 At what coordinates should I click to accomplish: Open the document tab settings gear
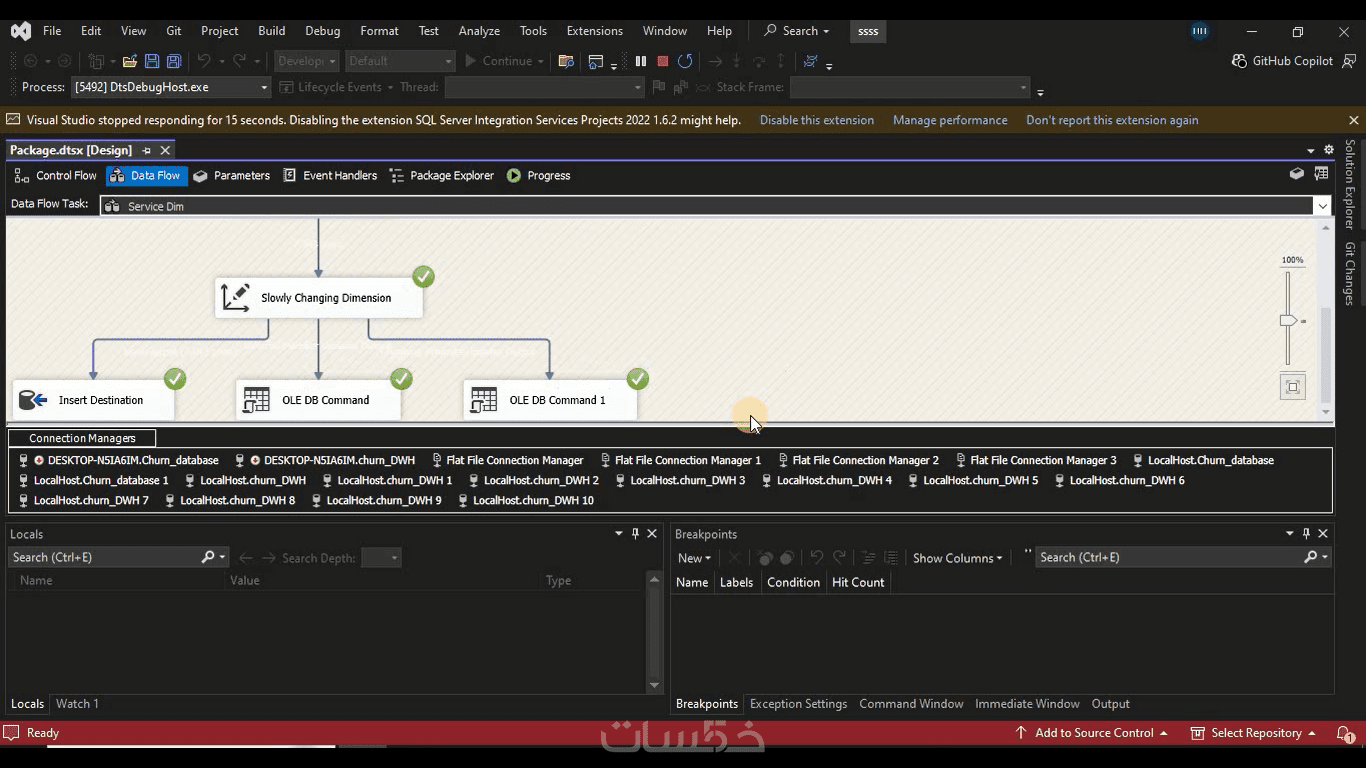point(1329,150)
